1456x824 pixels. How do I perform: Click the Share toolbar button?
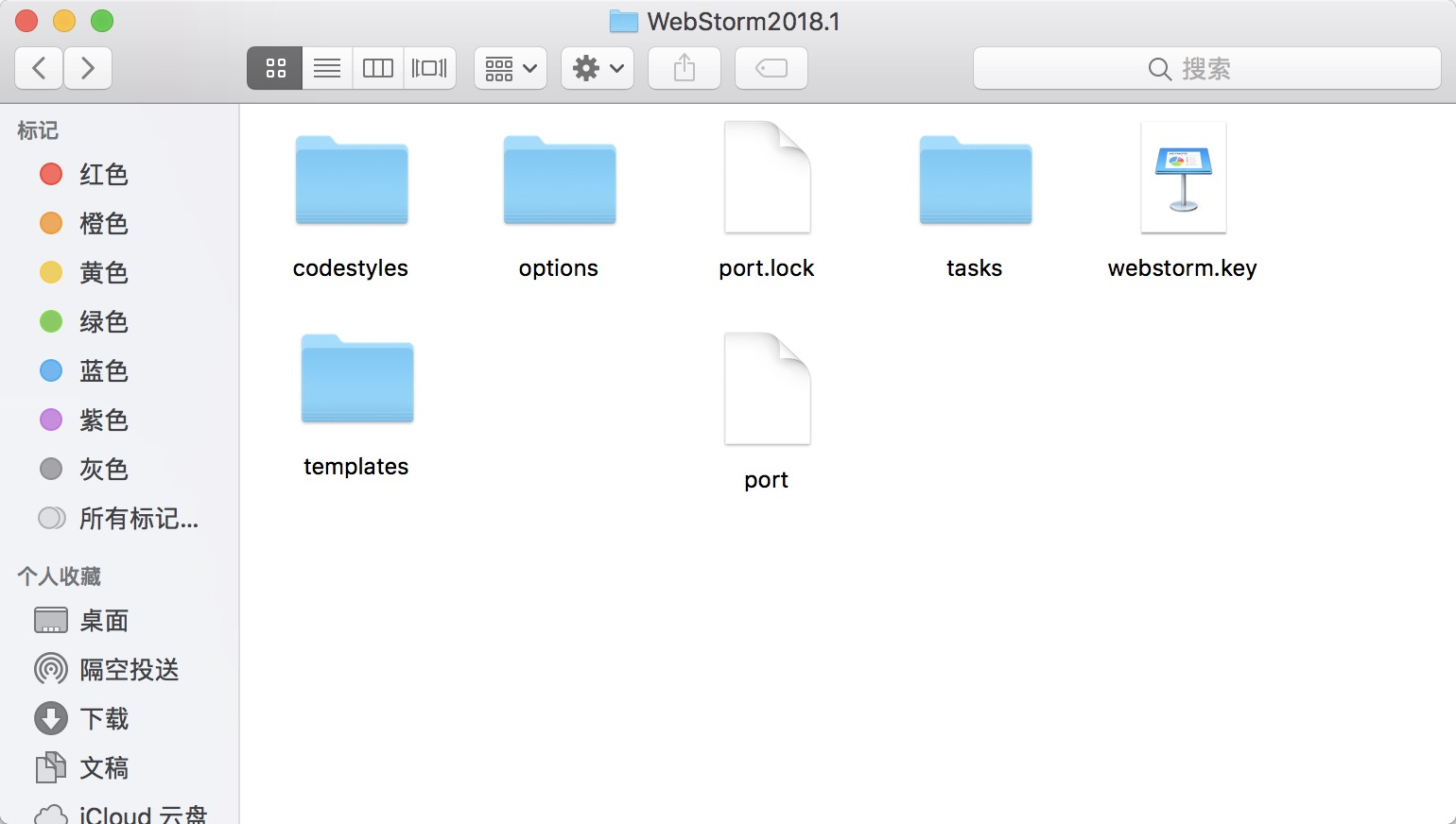685,68
